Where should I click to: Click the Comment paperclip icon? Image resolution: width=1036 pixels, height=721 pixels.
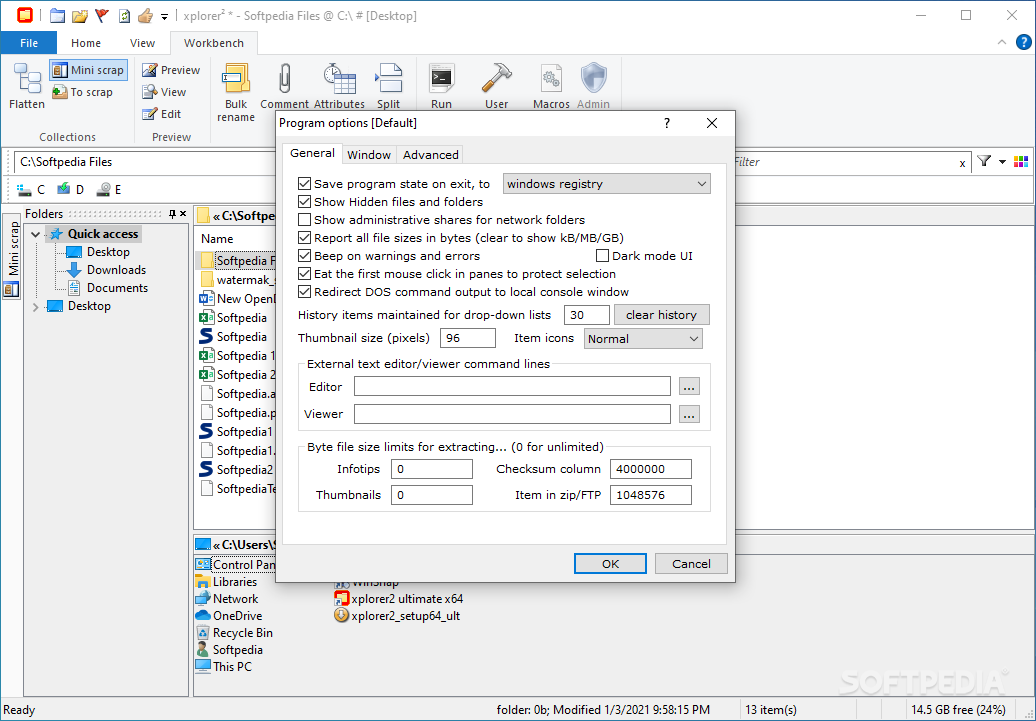coord(284,79)
